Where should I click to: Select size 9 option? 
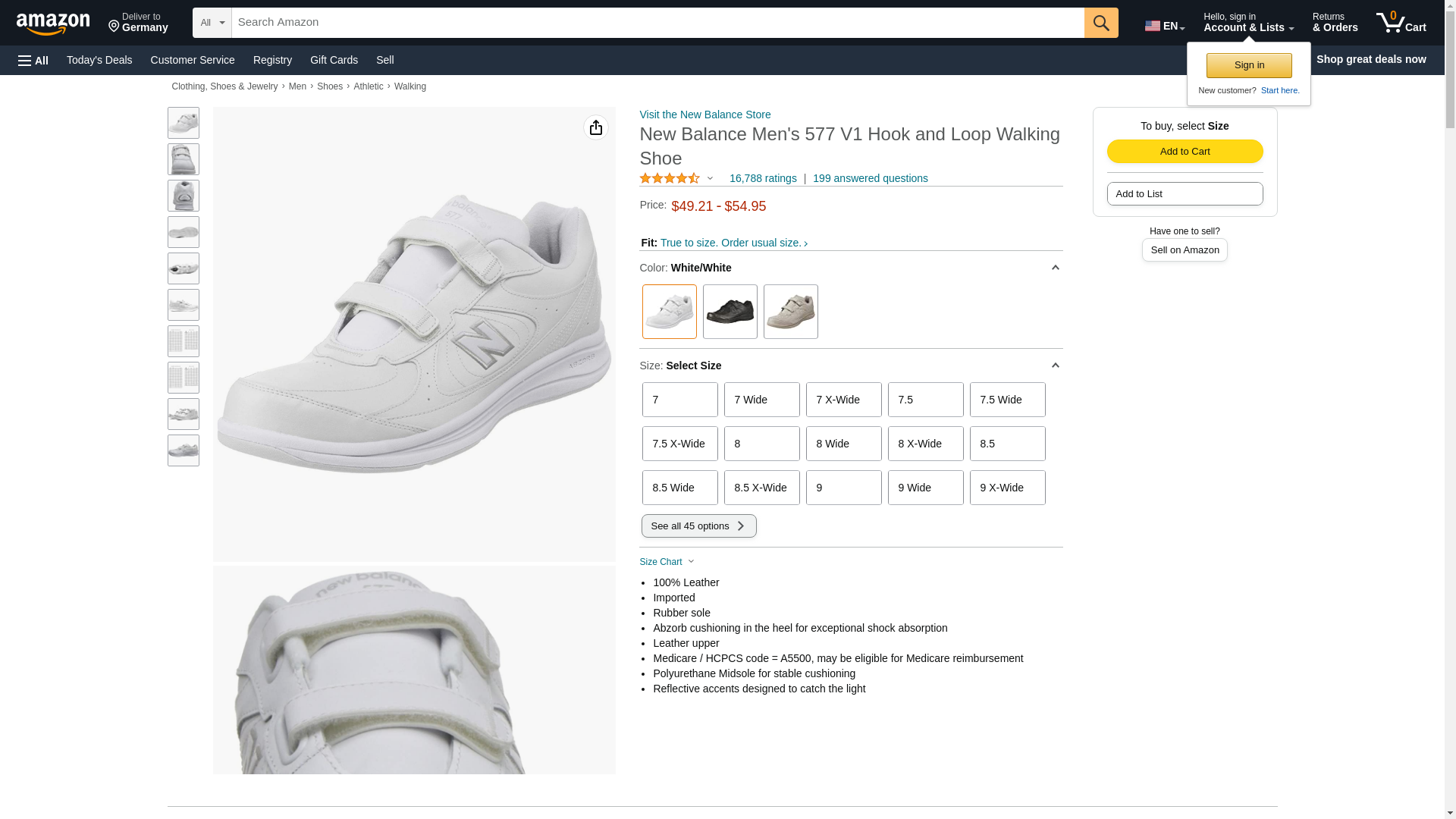(843, 488)
